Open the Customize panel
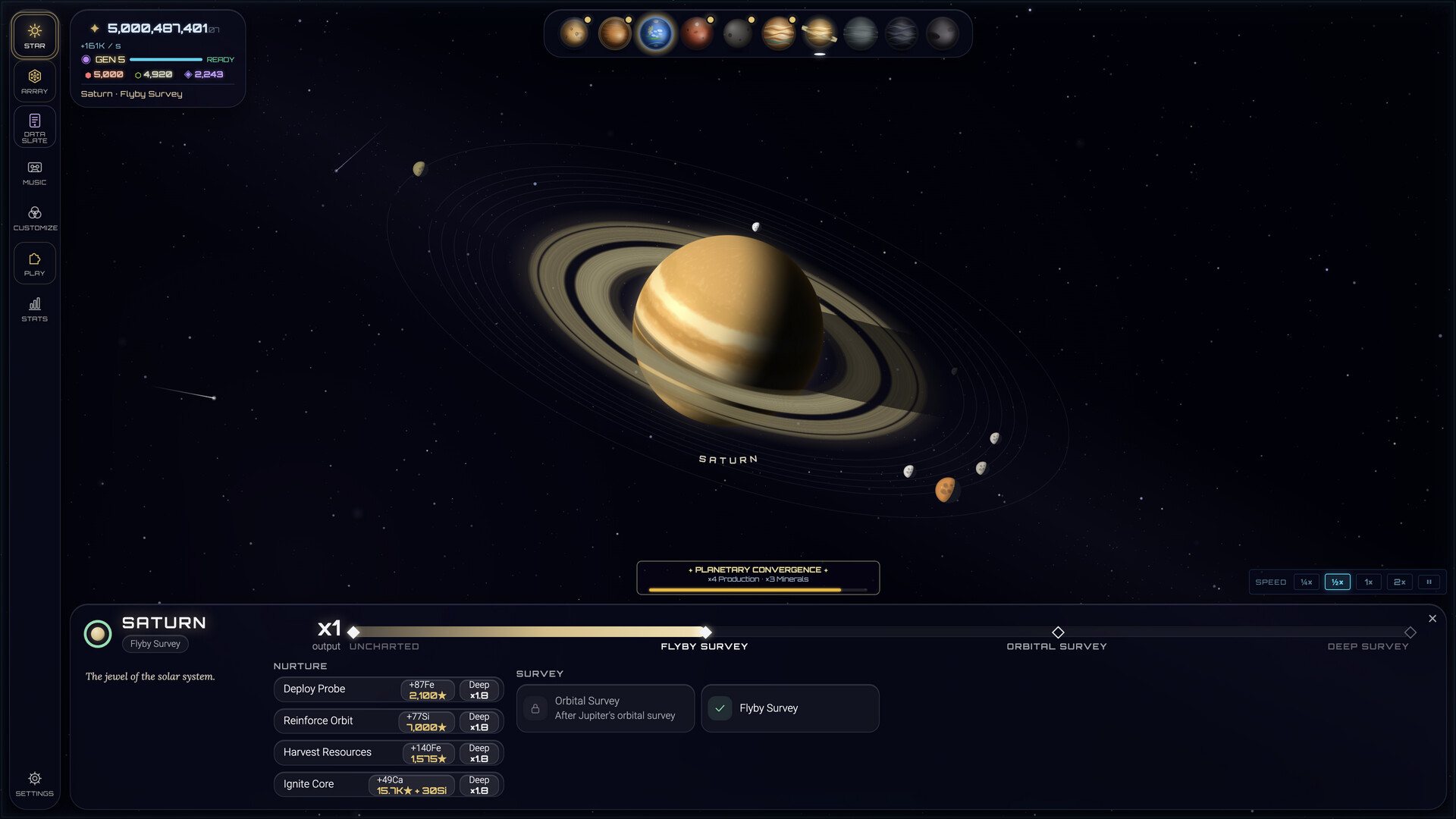1456x819 pixels. (34, 218)
